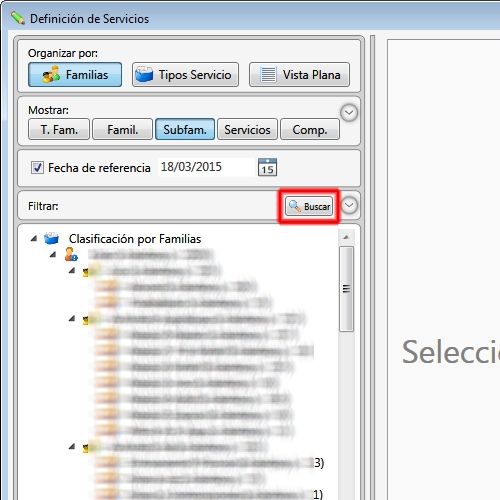Click the reference date input field
The image size is (500, 500).
(x=206, y=167)
